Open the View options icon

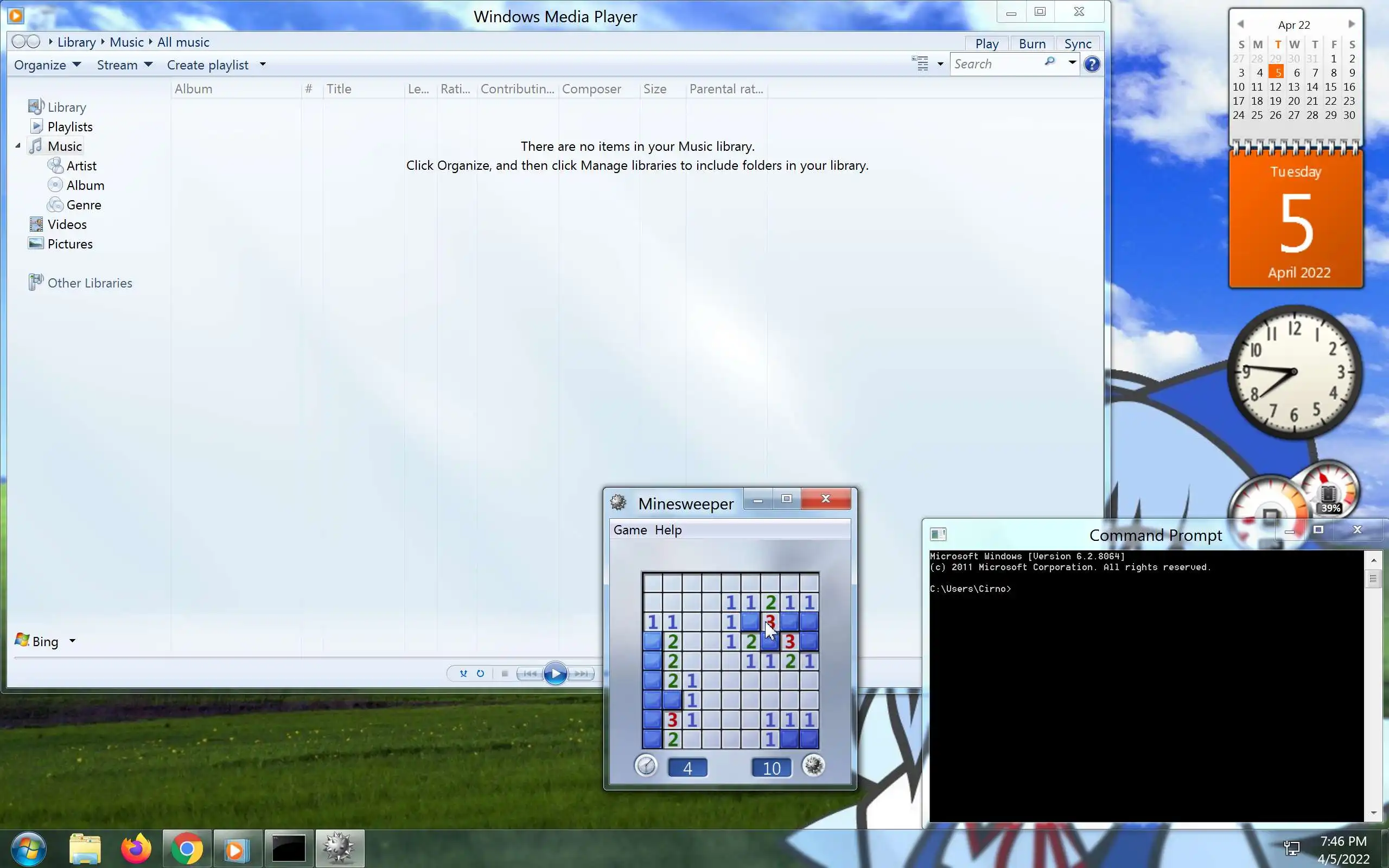coord(920,63)
